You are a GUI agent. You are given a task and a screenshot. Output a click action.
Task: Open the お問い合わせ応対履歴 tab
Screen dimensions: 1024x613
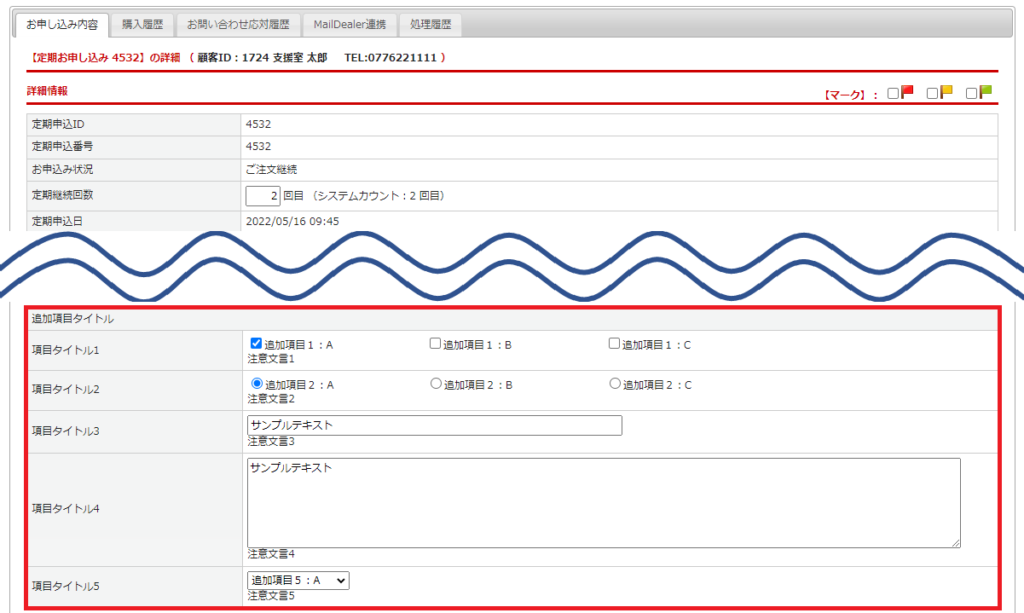click(x=238, y=24)
